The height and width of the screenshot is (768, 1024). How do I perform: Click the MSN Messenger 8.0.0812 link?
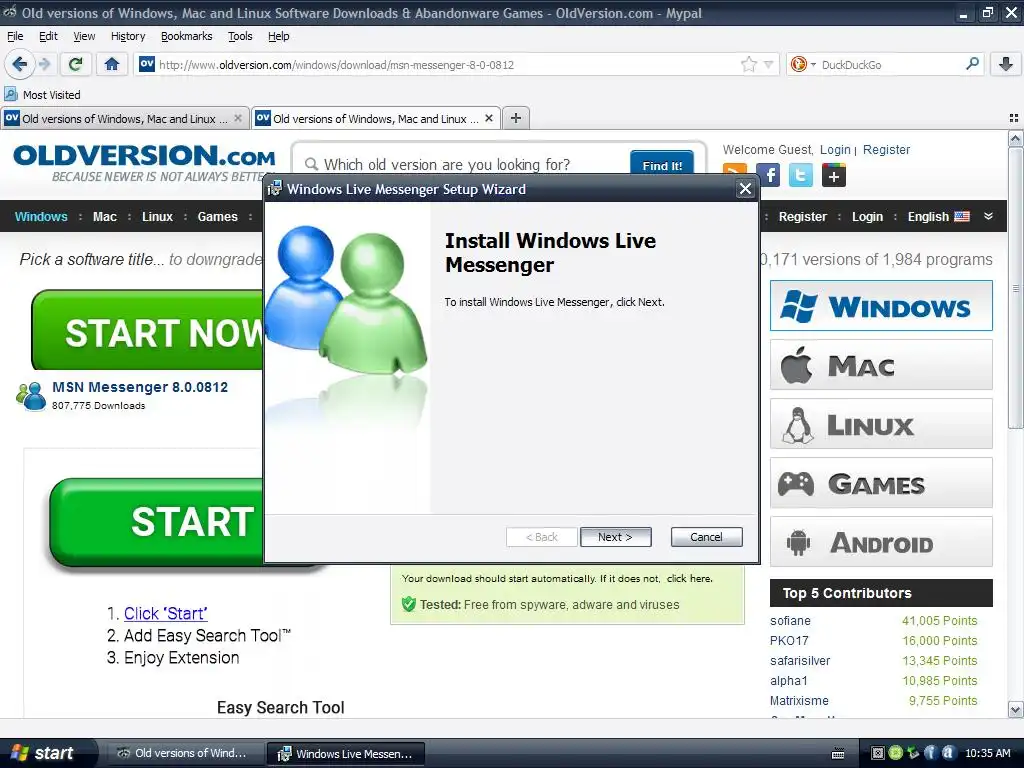point(140,387)
